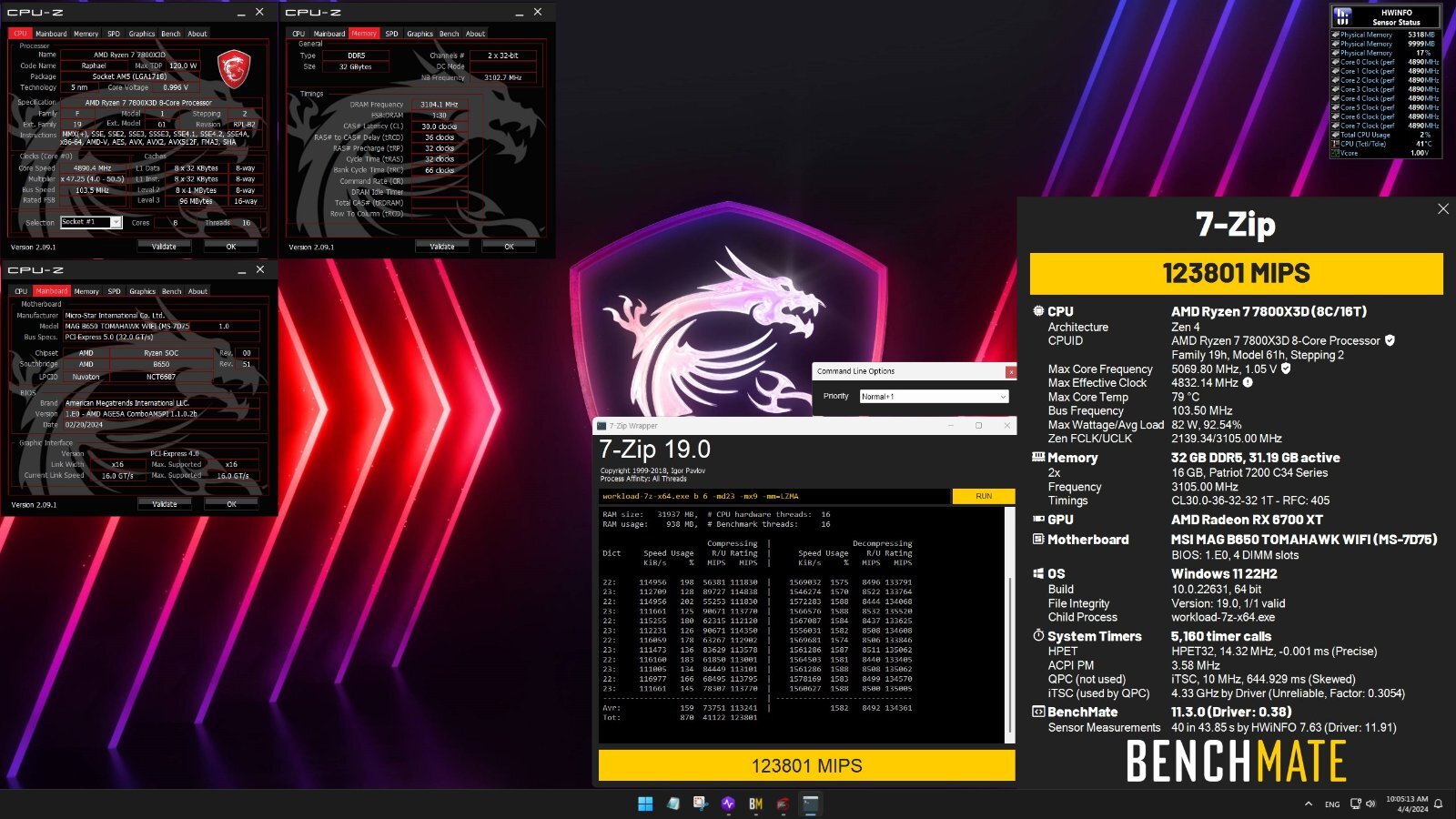
Task: Click the ENG language indicator in tray
Action: (x=1332, y=804)
